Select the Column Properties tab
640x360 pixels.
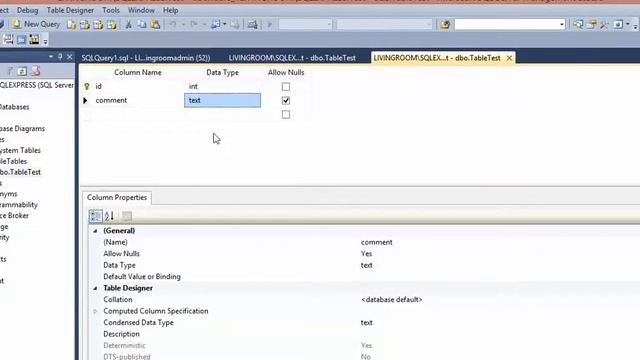point(117,198)
